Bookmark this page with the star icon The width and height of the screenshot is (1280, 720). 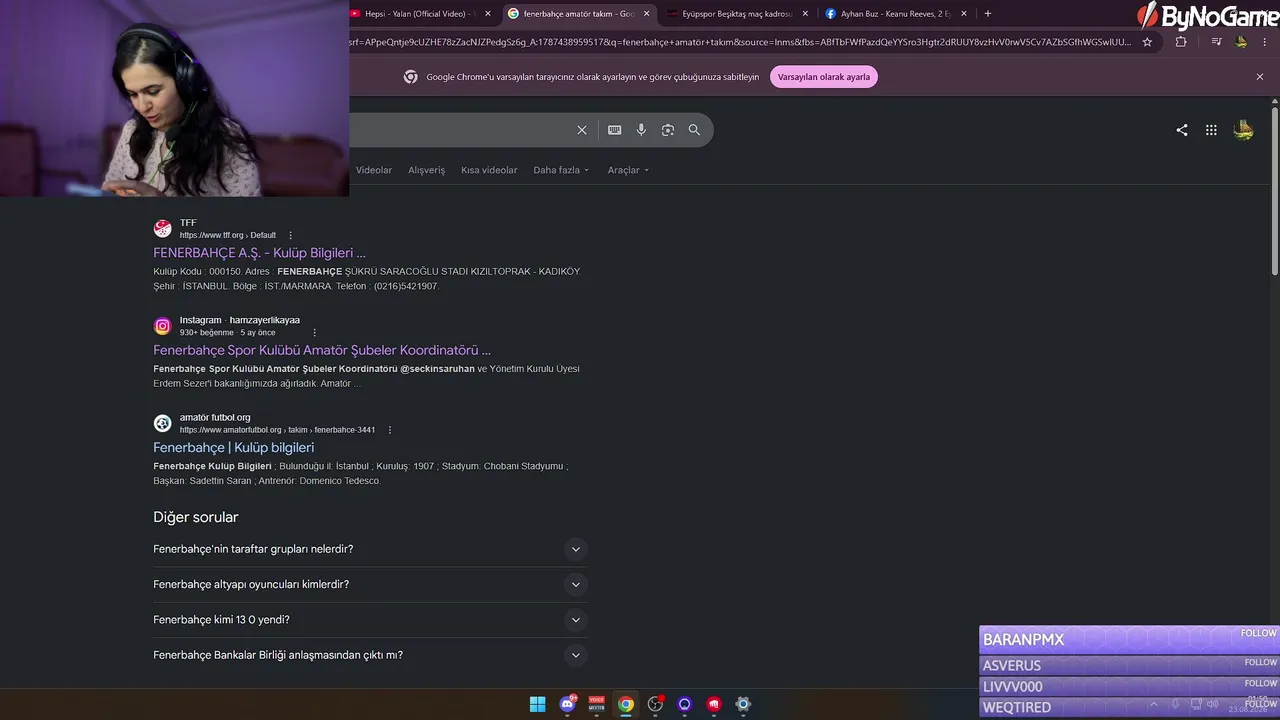pyautogui.click(x=1147, y=42)
